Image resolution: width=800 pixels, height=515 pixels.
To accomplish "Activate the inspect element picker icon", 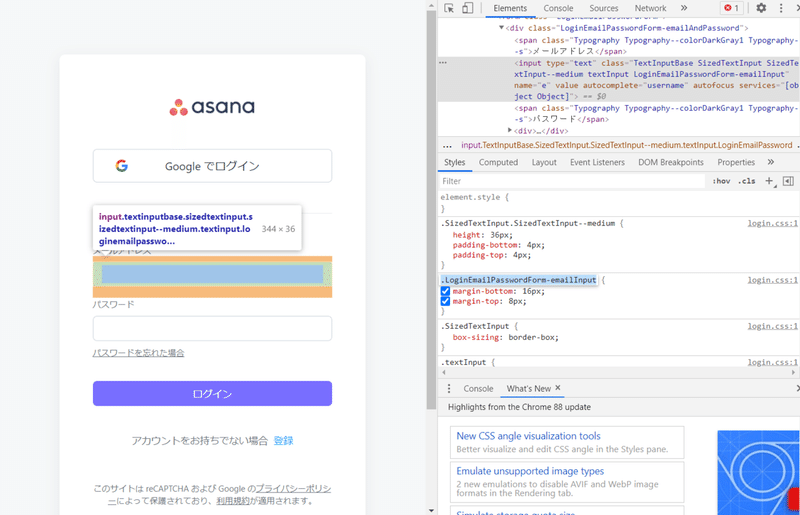I will [449, 8].
